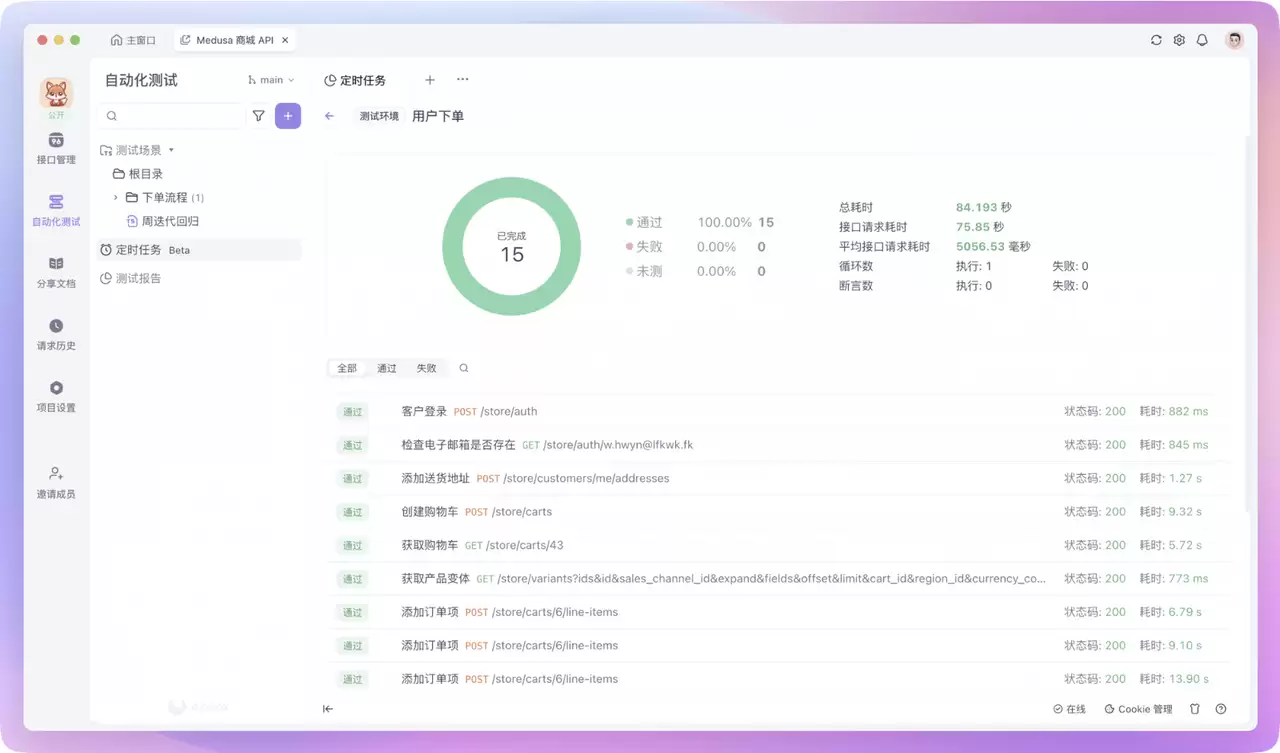The width and height of the screenshot is (1280, 753).
Task: Open the filter icon beside search
Action: 259,116
